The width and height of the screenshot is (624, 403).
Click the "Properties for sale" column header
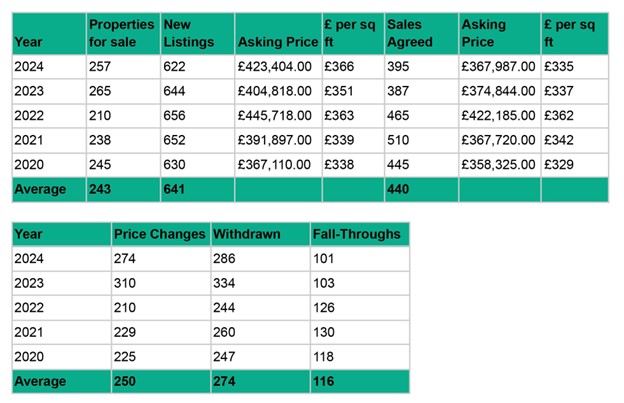coord(121,33)
